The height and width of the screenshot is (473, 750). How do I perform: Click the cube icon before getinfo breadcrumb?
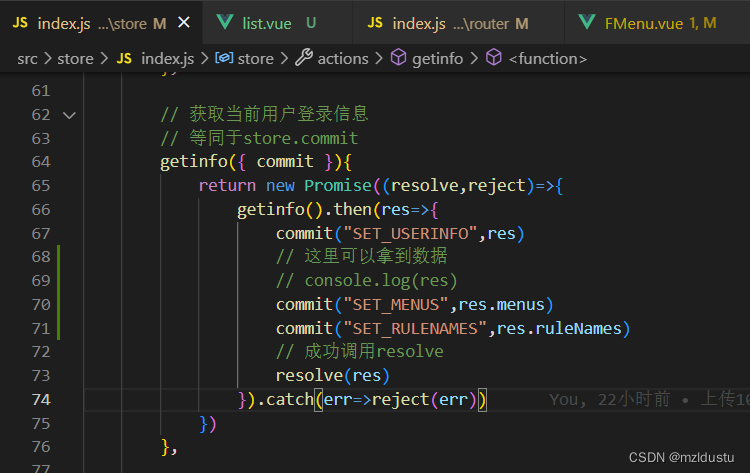[x=398, y=58]
